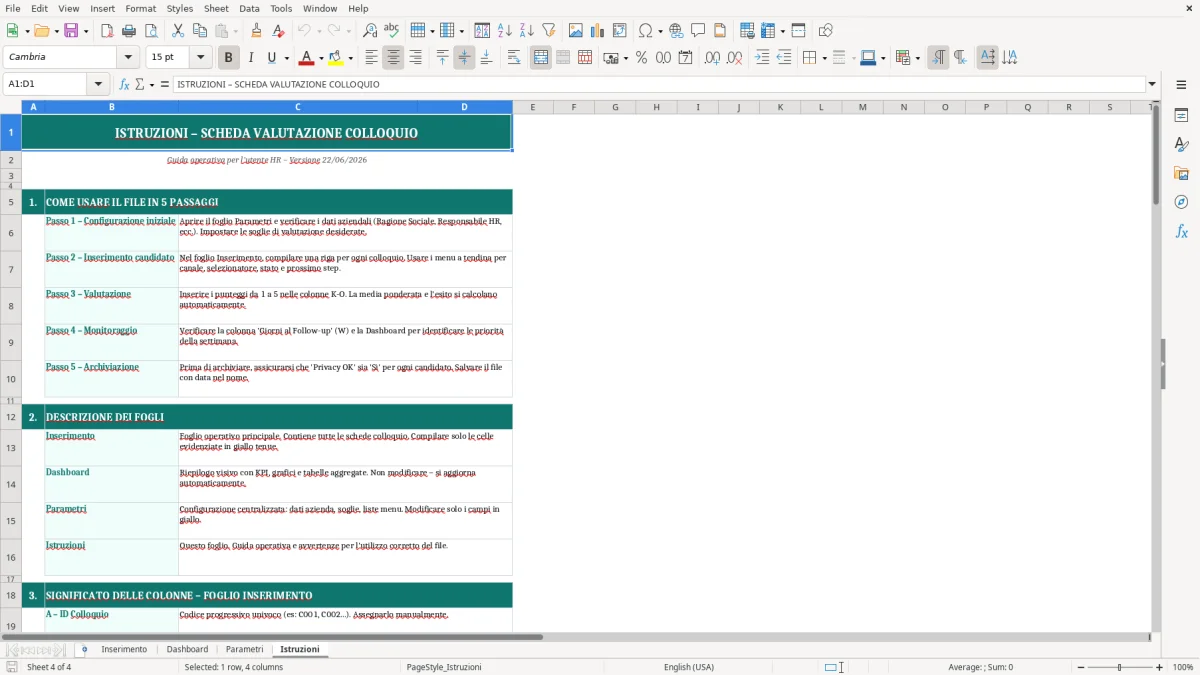Apply the yellow background color swatch
This screenshot has width=1200, height=675.
[336, 58]
